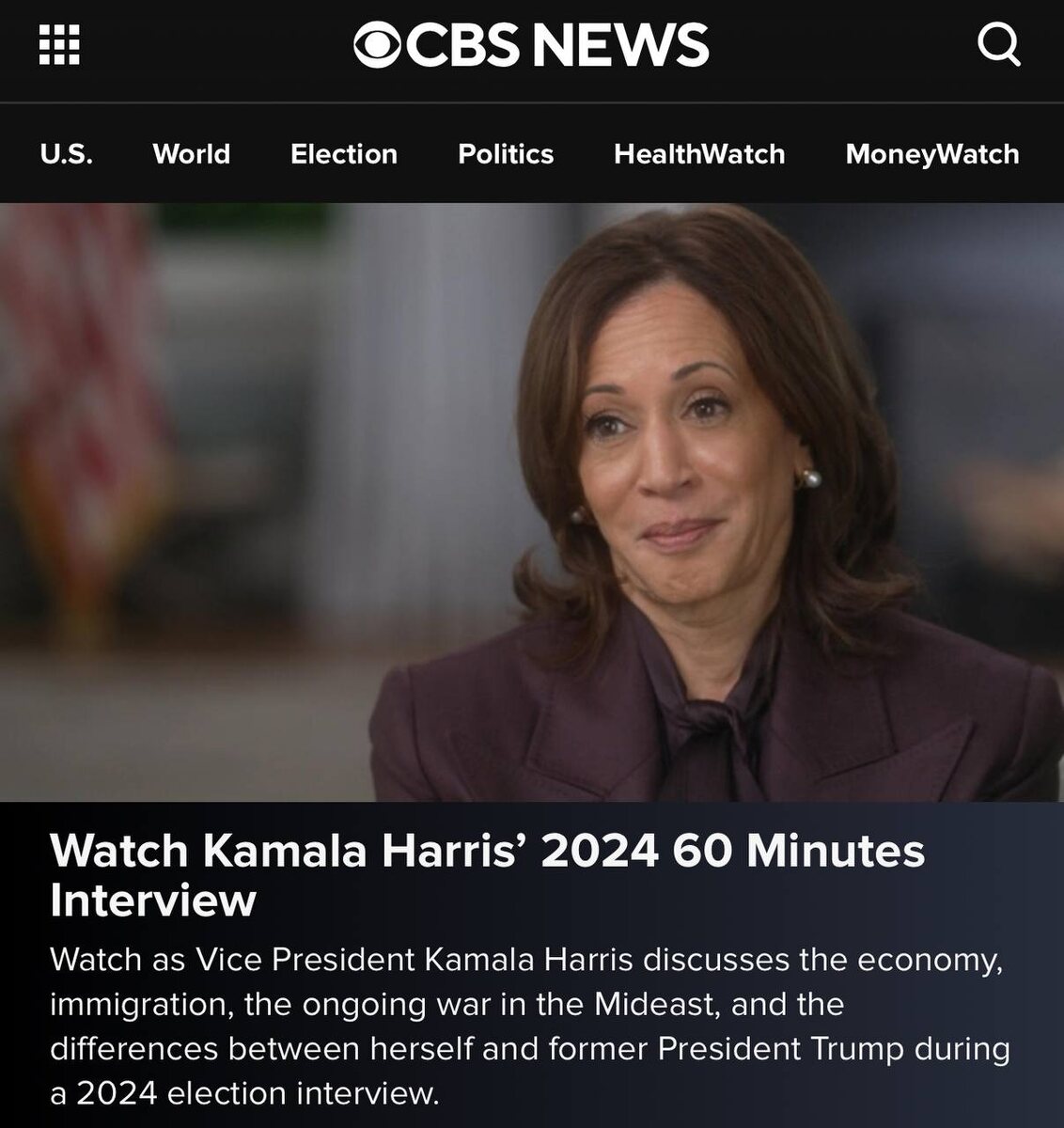Click the word Interview in the headline

pyautogui.click(x=153, y=900)
